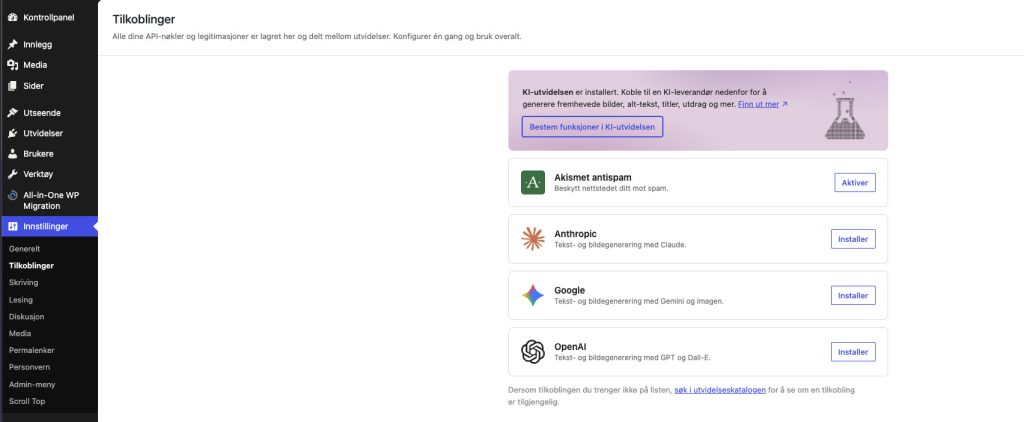Open the Permalenker settings page
The height and width of the screenshot is (422, 1024).
(x=31, y=351)
